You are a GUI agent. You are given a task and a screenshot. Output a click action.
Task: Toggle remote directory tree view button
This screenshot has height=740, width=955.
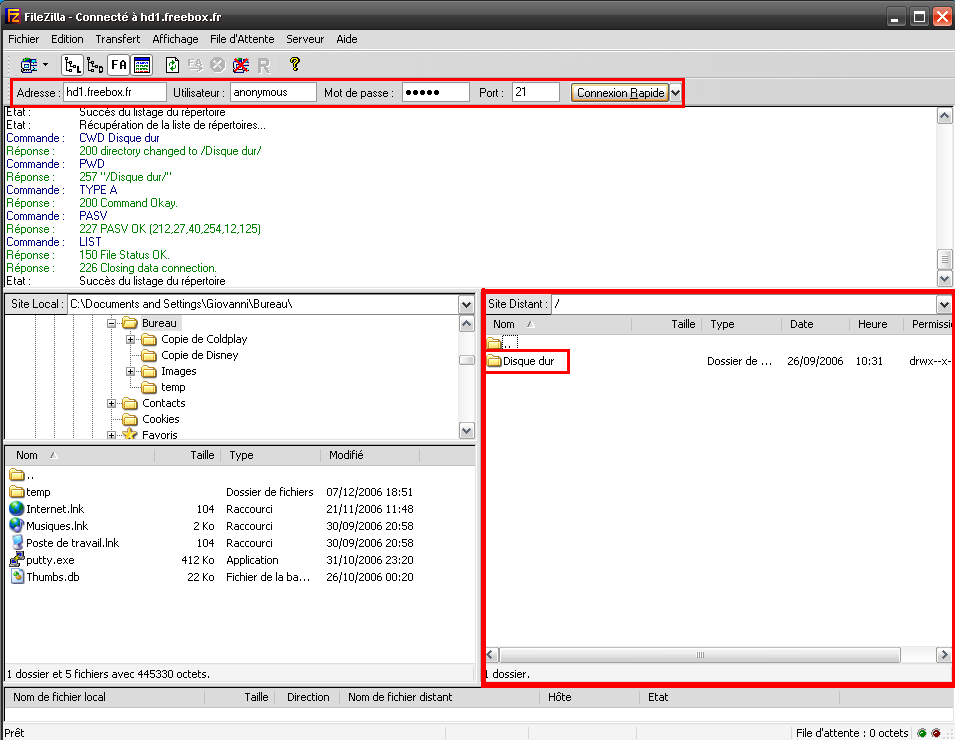click(x=95, y=65)
